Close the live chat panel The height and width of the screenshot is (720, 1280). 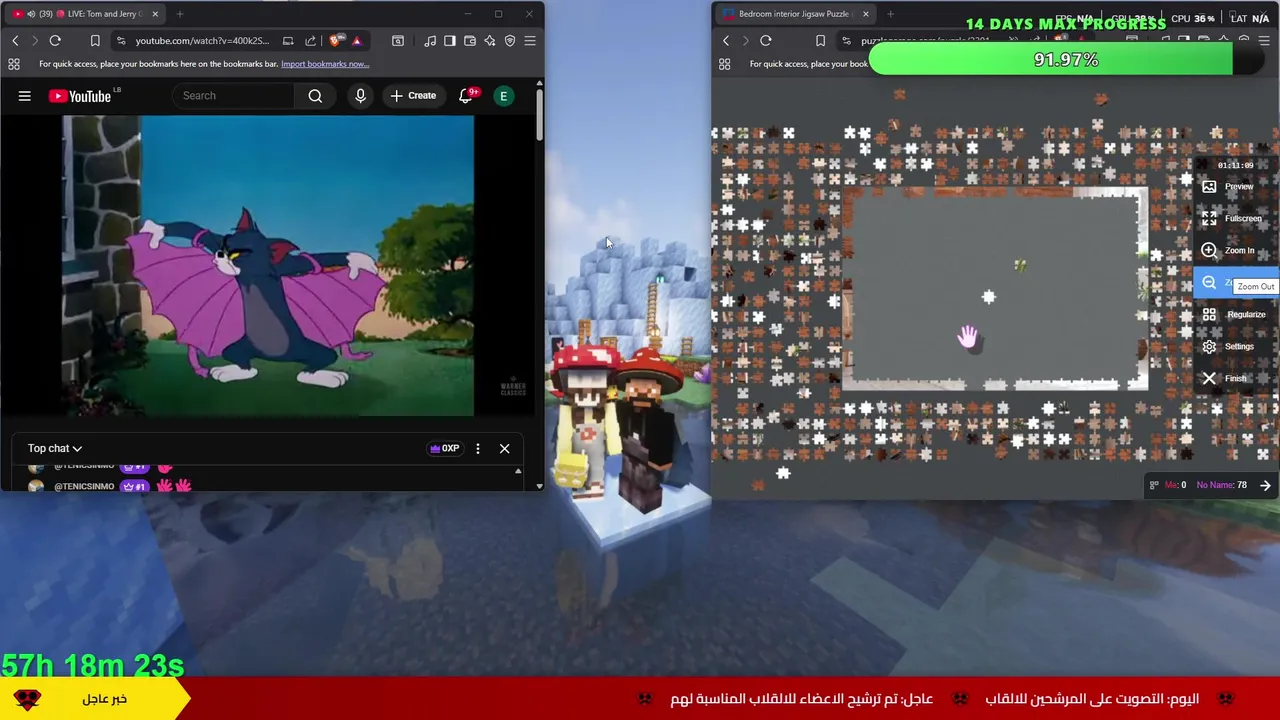tap(504, 448)
